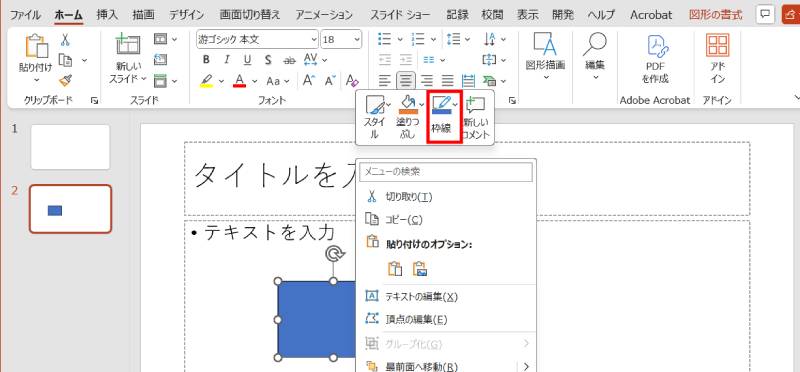800x372 pixels.
Task: Open the slide Section icon
Action: click(161, 80)
